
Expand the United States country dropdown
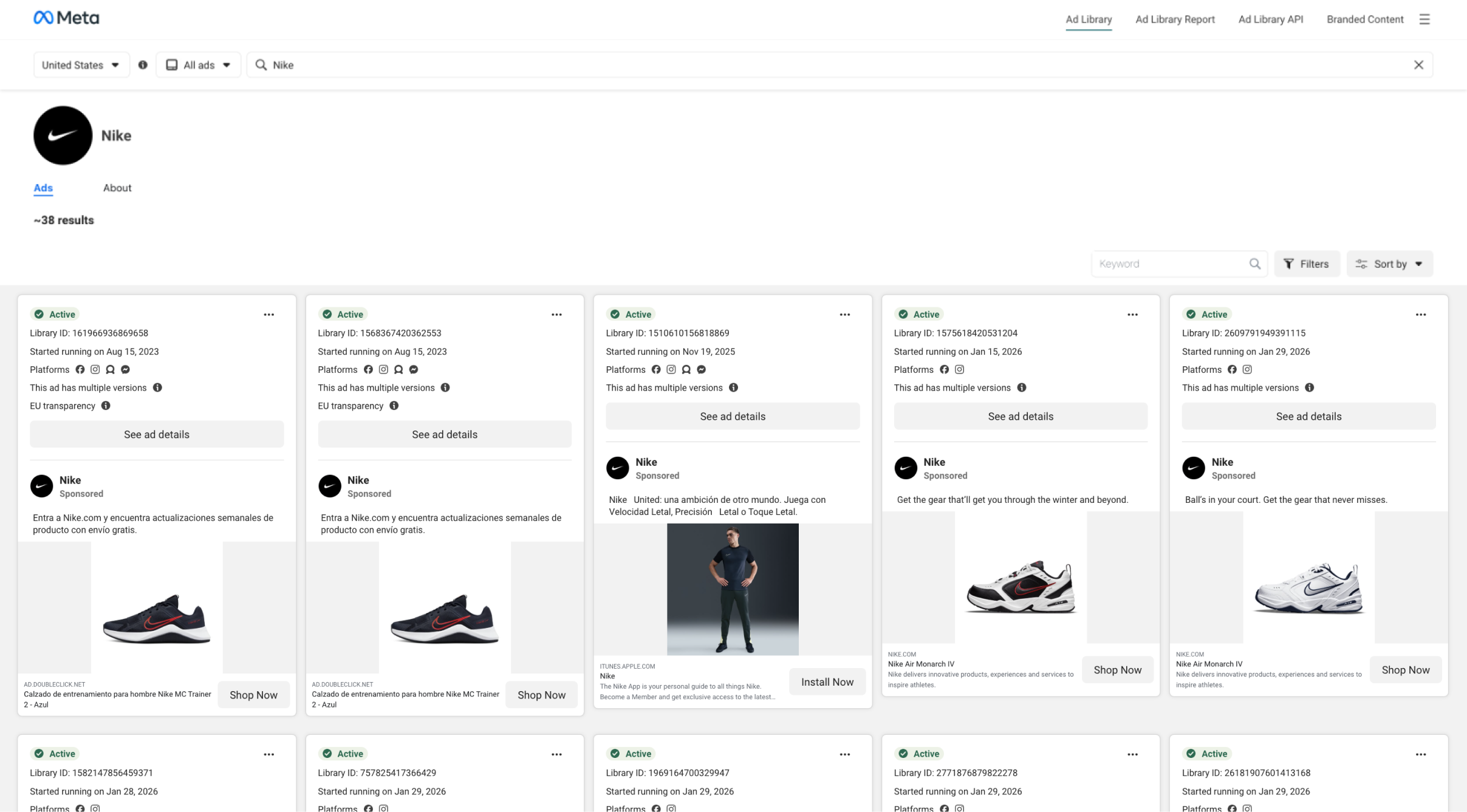pos(81,65)
